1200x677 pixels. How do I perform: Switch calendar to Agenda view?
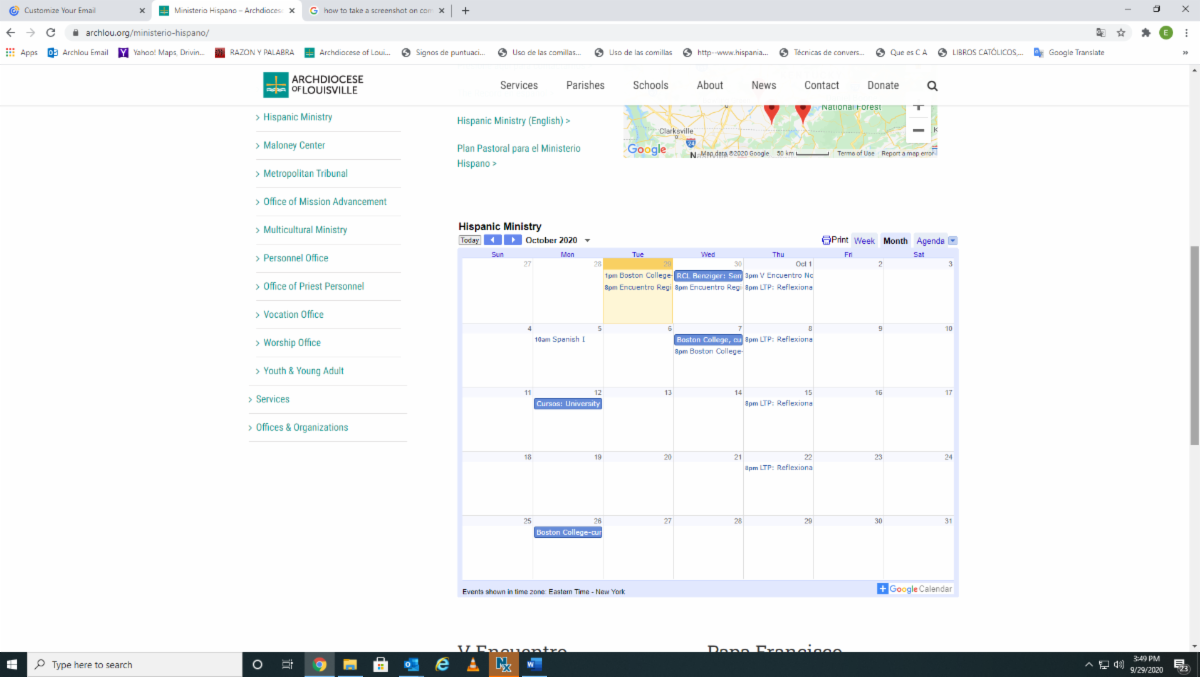point(930,240)
